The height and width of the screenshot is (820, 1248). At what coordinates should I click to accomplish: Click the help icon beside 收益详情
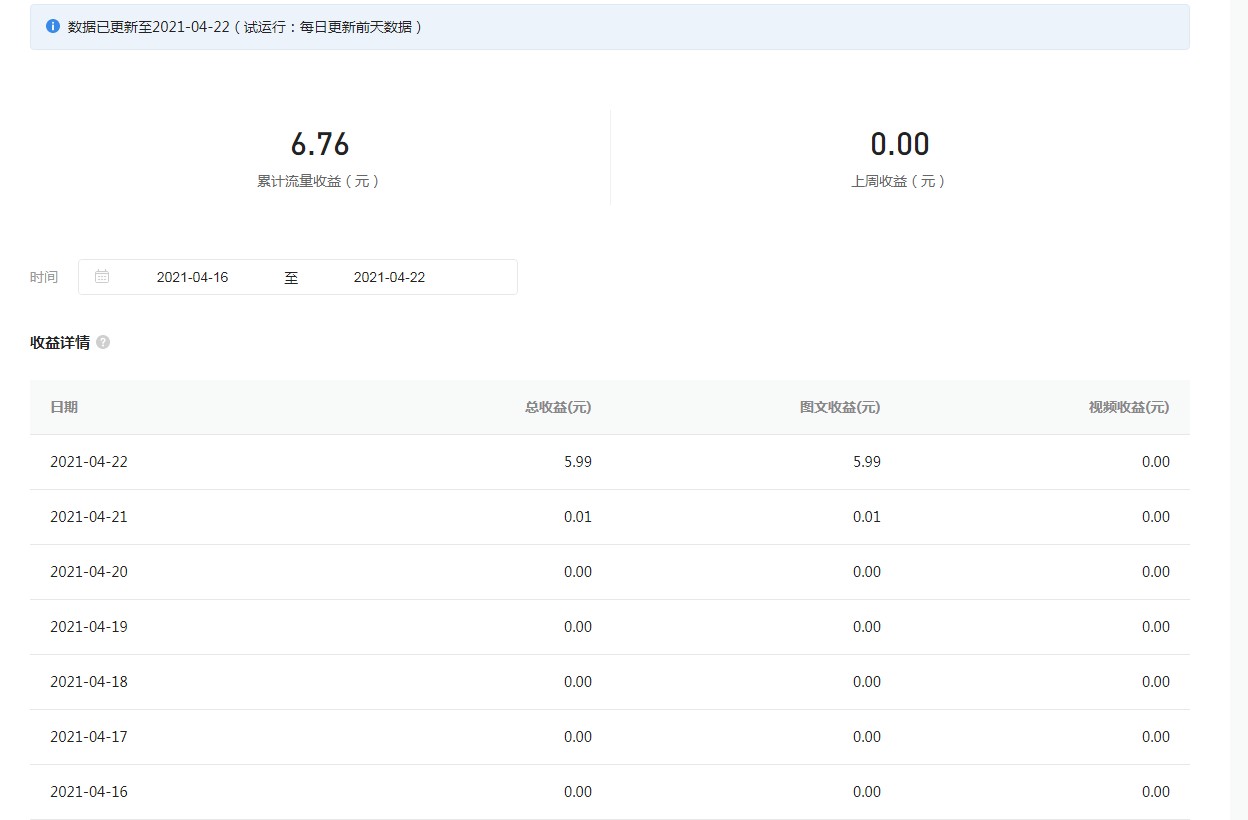coord(103,342)
